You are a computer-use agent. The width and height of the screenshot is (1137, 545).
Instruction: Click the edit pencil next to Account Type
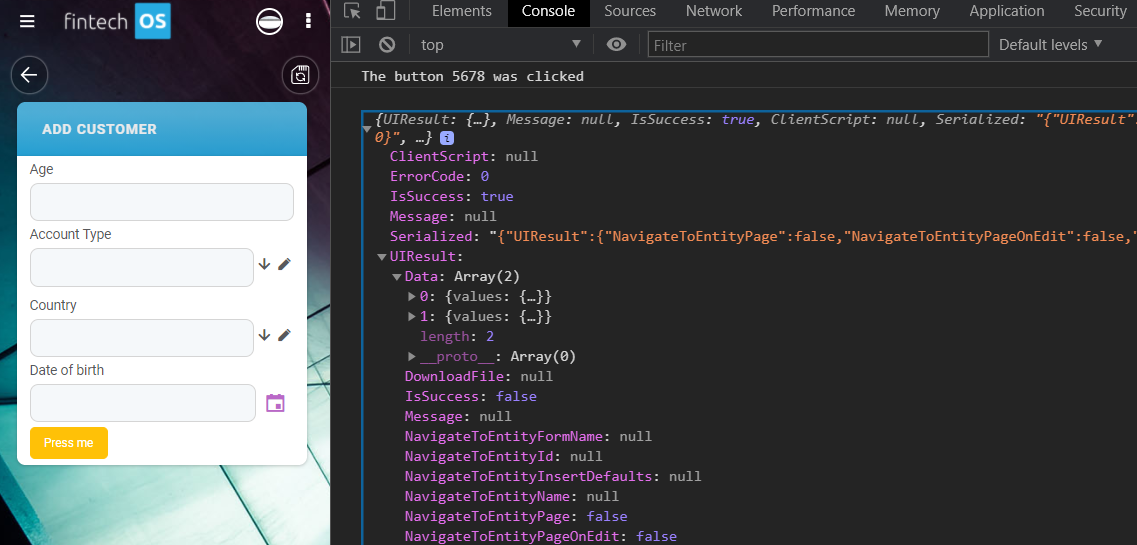(x=284, y=264)
